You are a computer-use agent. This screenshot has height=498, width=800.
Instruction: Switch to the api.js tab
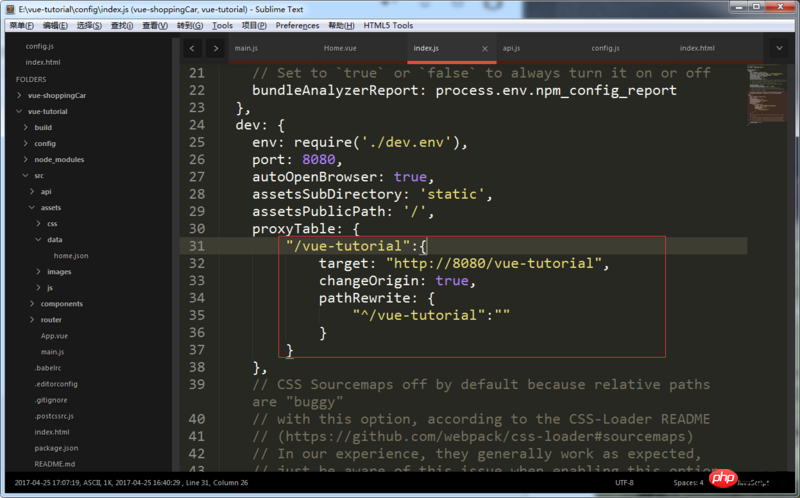511,48
